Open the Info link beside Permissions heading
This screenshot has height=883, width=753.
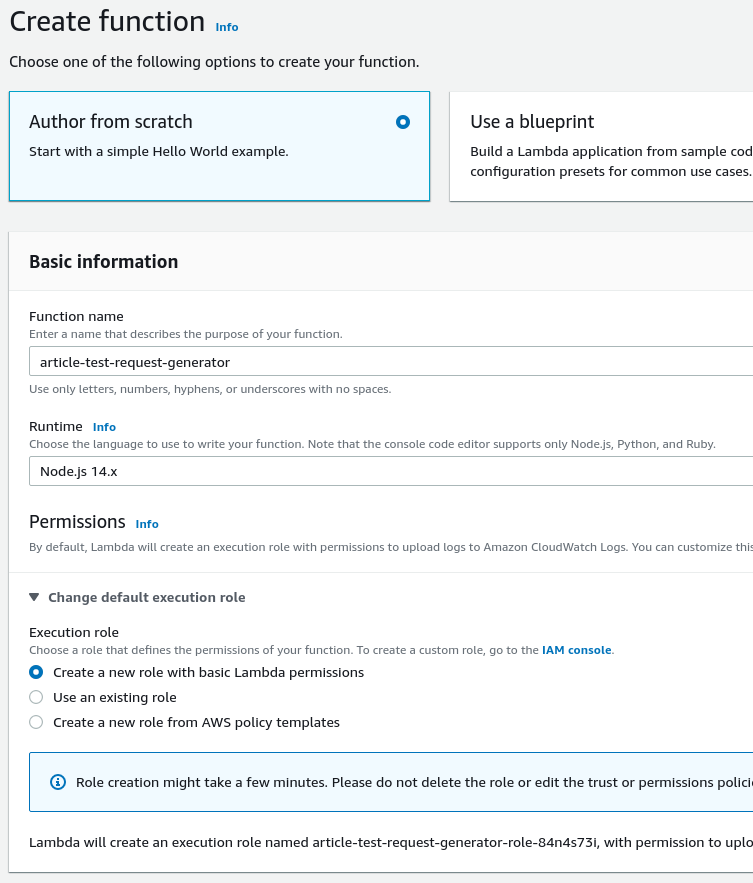147,524
